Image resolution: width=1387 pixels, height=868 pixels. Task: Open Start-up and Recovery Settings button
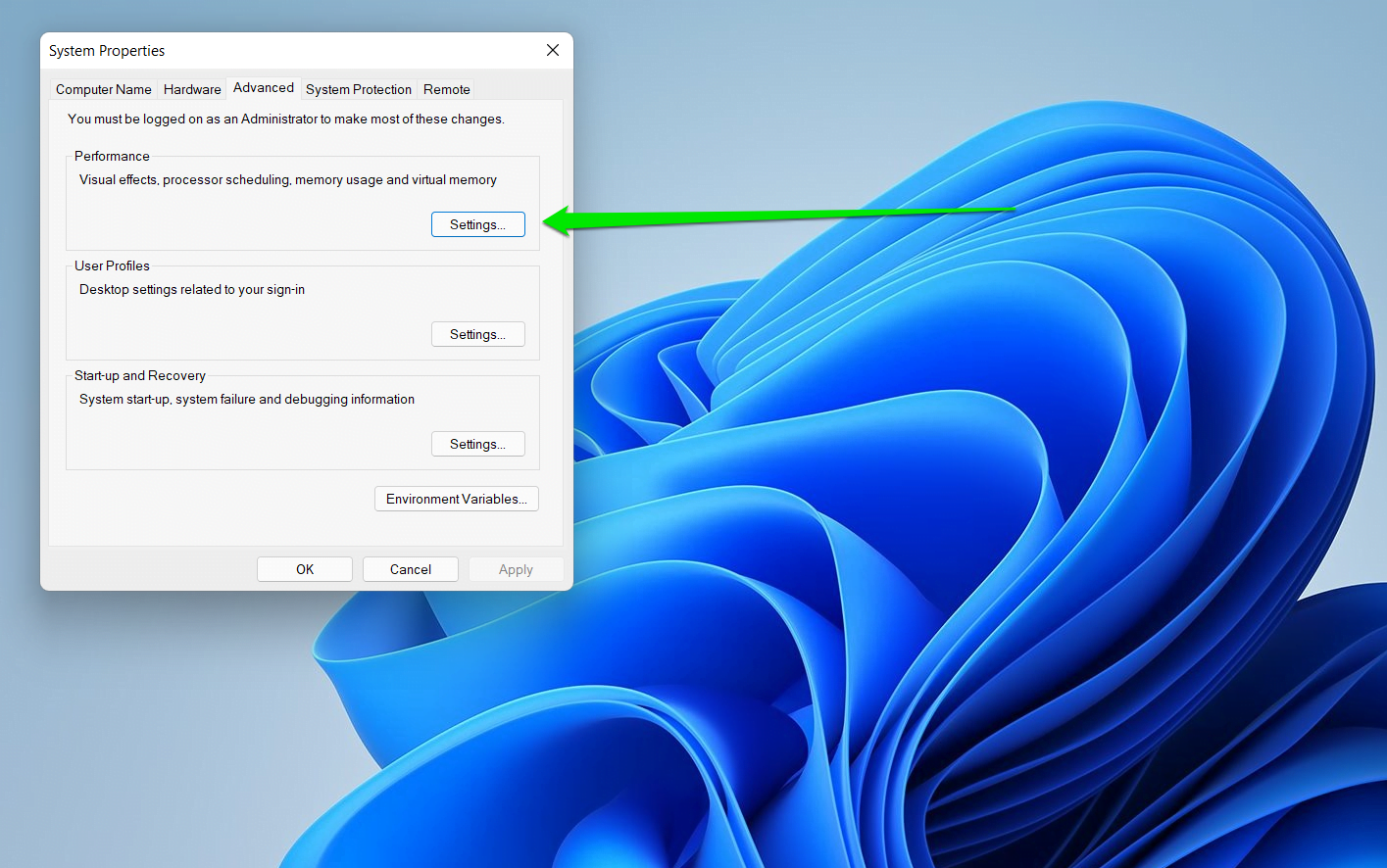click(478, 444)
